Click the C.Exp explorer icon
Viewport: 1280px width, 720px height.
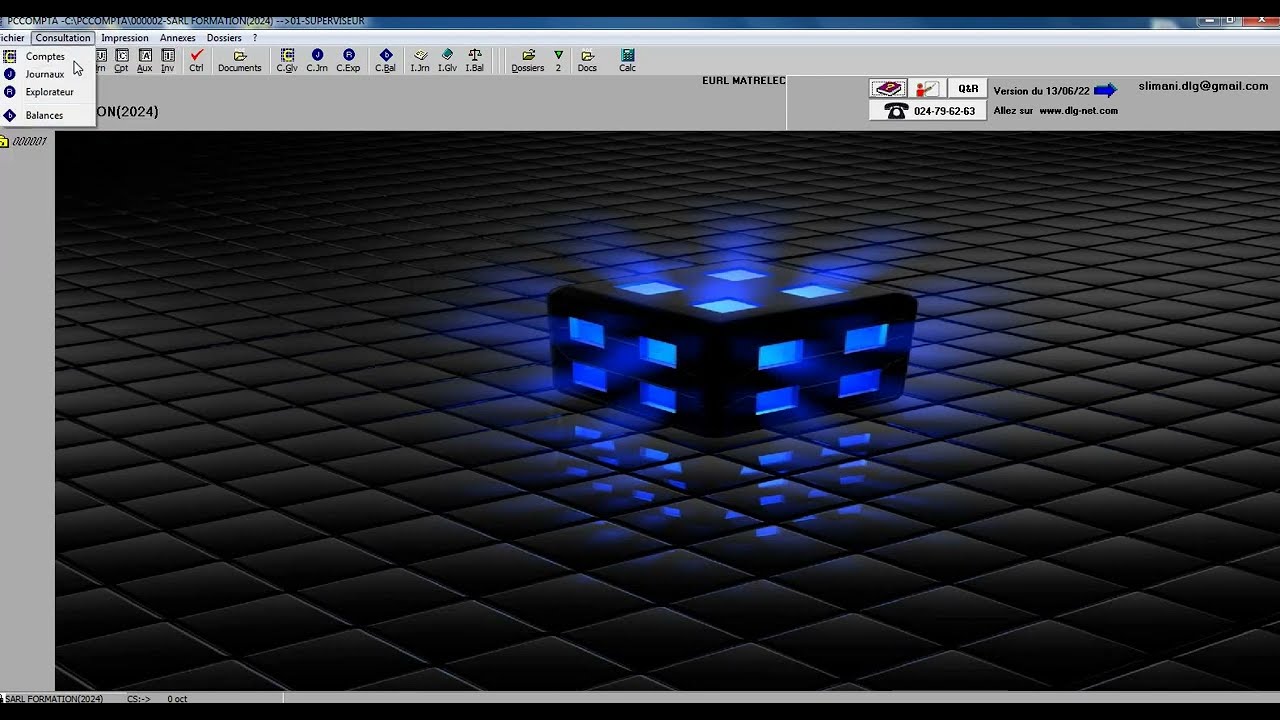[348, 61]
